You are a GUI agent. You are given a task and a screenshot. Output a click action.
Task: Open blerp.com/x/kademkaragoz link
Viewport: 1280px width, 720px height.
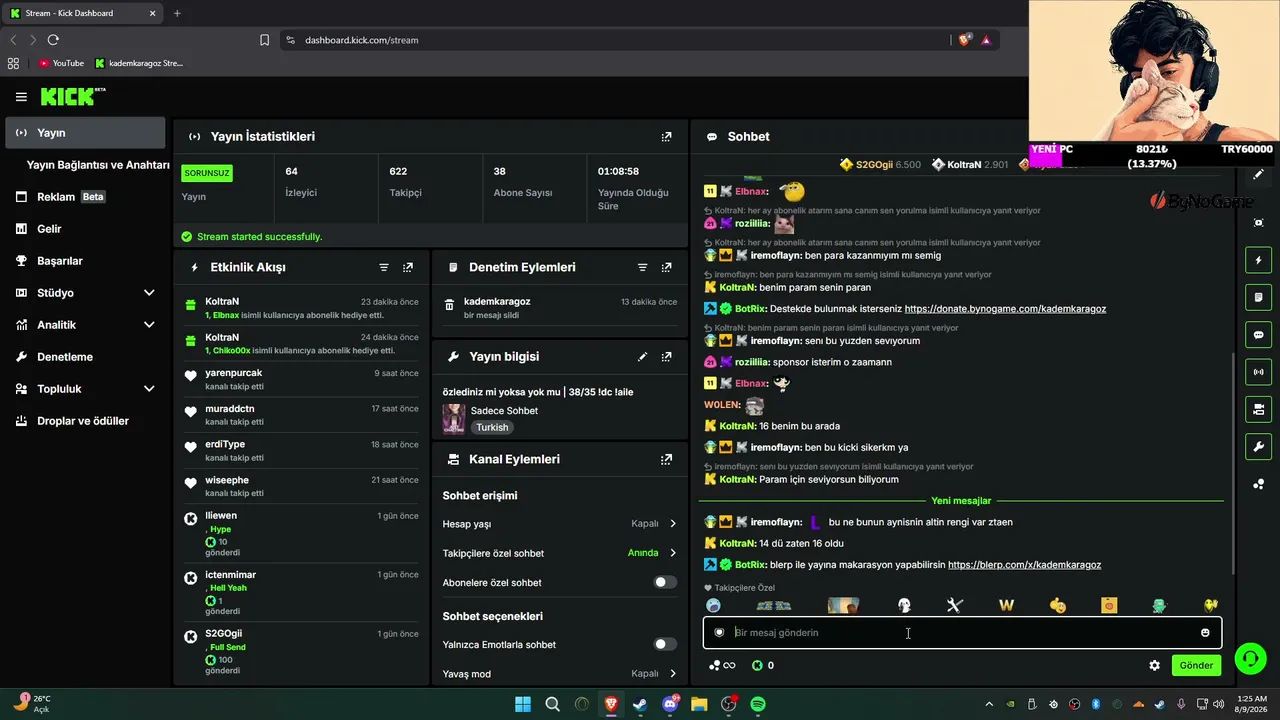(x=1024, y=565)
